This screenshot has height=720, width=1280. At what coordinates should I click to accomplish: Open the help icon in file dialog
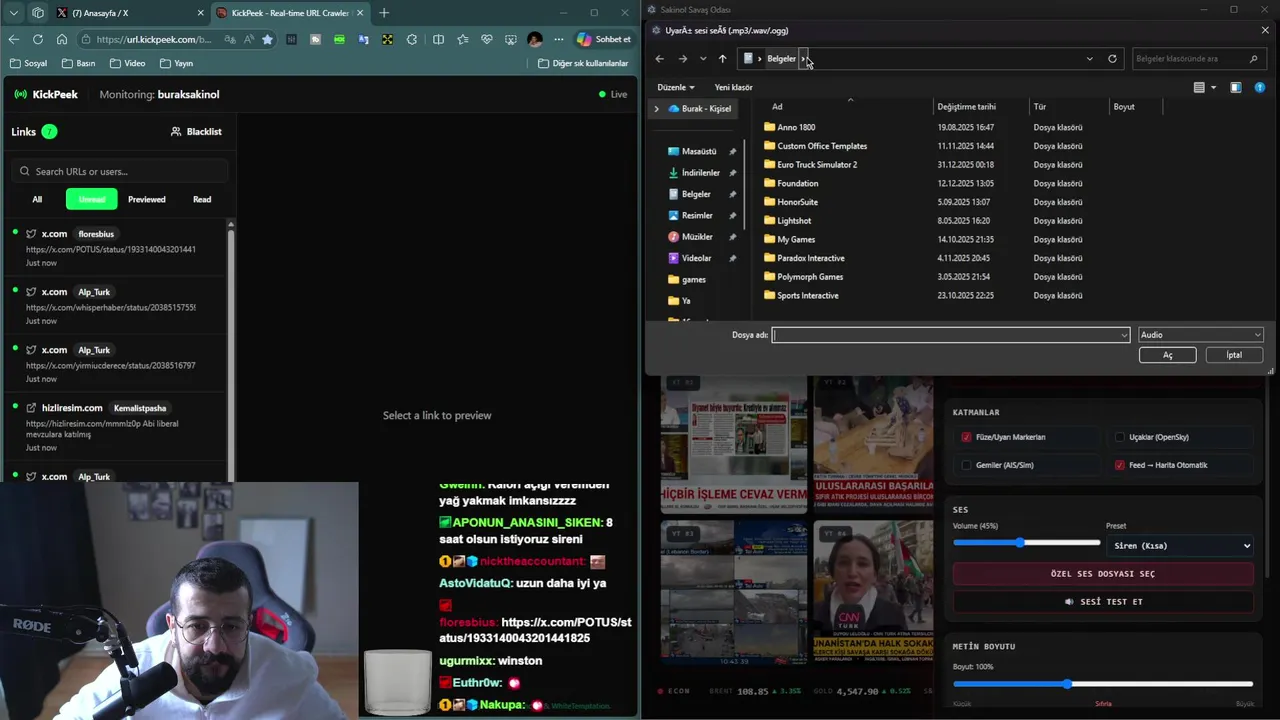(1259, 87)
